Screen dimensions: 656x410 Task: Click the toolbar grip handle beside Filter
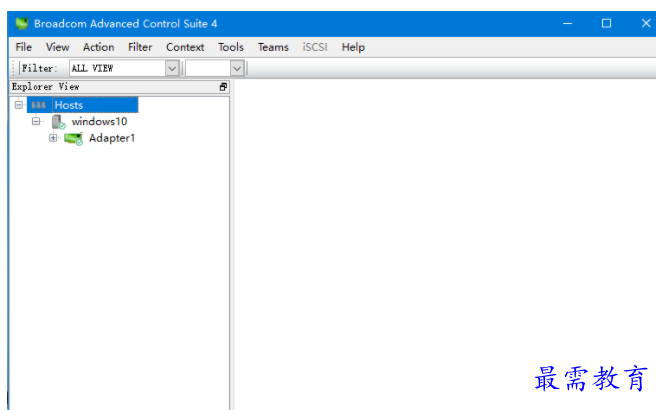pyautogui.click(x=13, y=68)
